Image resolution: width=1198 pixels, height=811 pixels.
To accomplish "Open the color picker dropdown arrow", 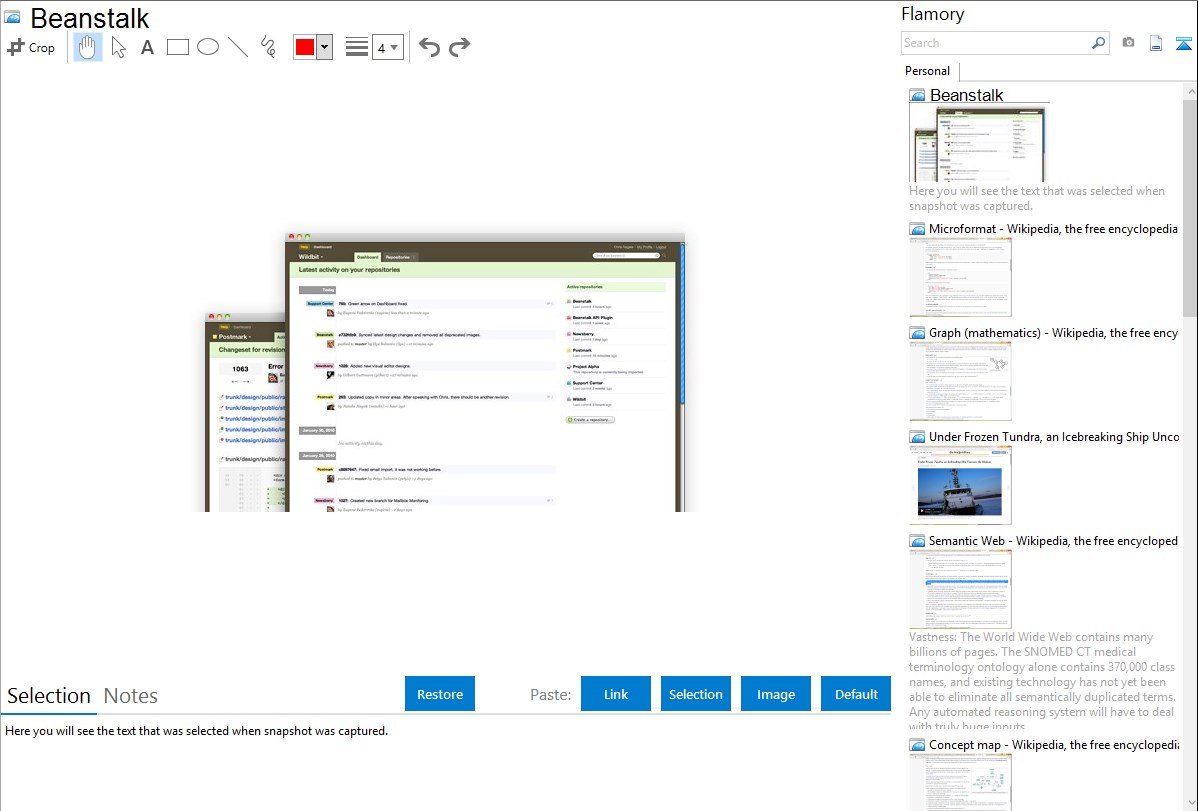I will click(324, 47).
